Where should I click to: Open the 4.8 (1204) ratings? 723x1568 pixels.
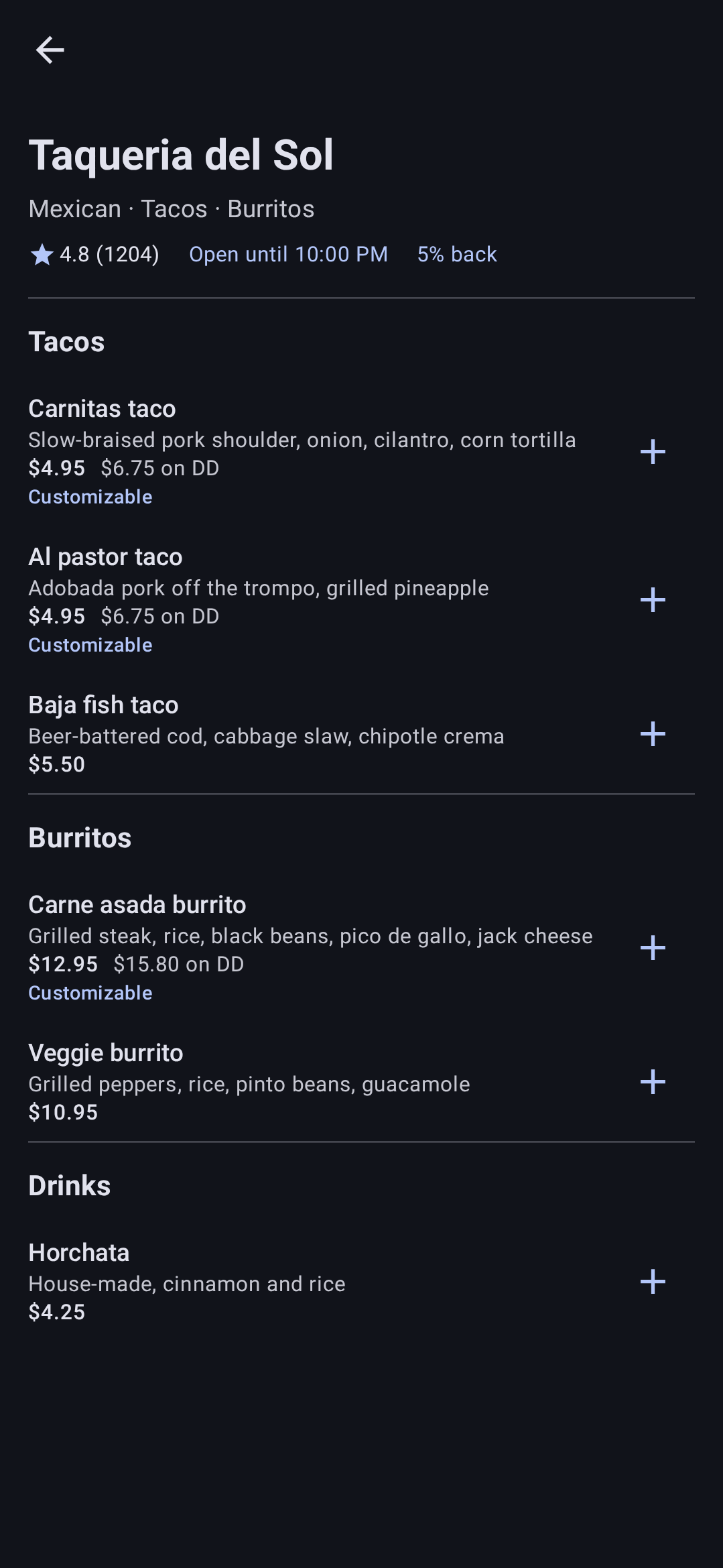pos(109,255)
